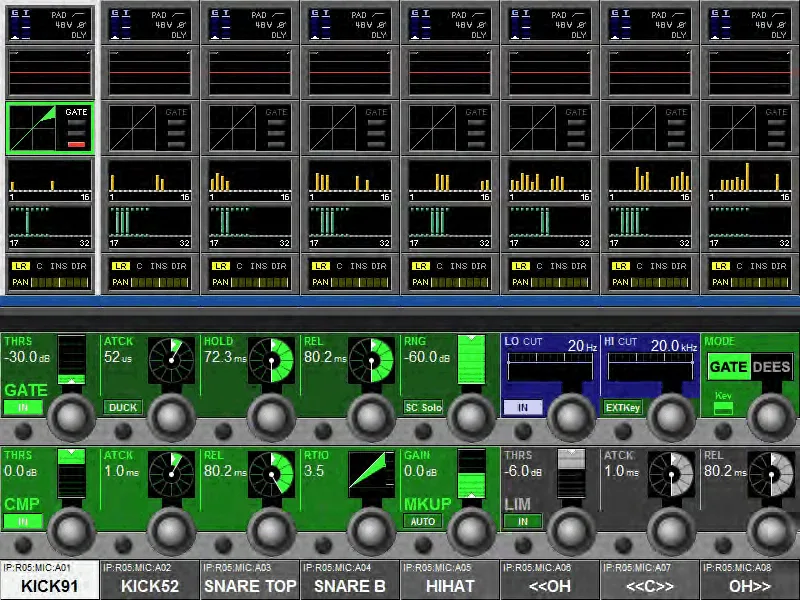Click the compressor attack 1.0 ms dial
The width and height of the screenshot is (800, 600).
coord(171,474)
